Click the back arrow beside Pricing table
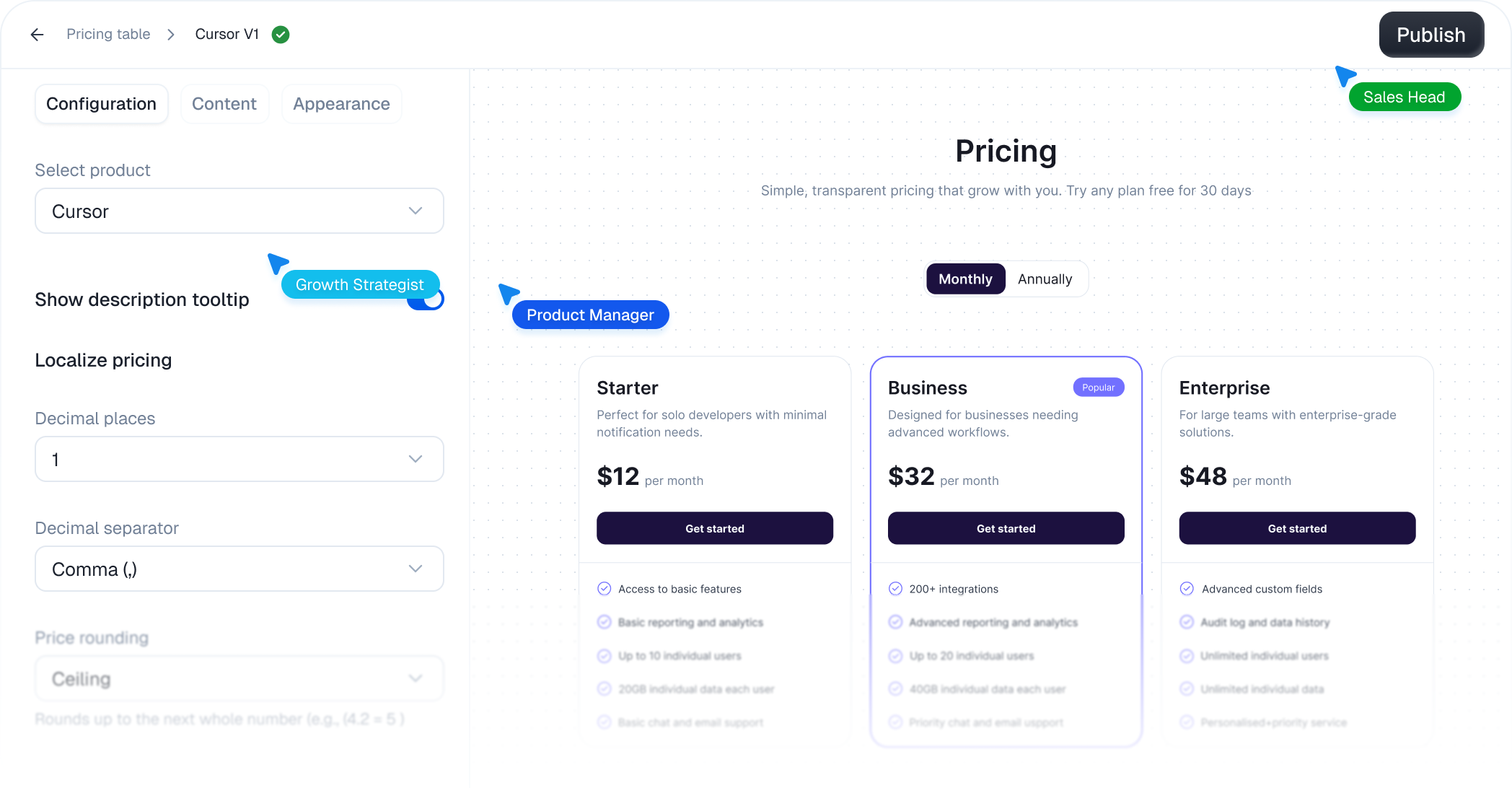This screenshot has height=788, width=1512. pyautogui.click(x=37, y=34)
